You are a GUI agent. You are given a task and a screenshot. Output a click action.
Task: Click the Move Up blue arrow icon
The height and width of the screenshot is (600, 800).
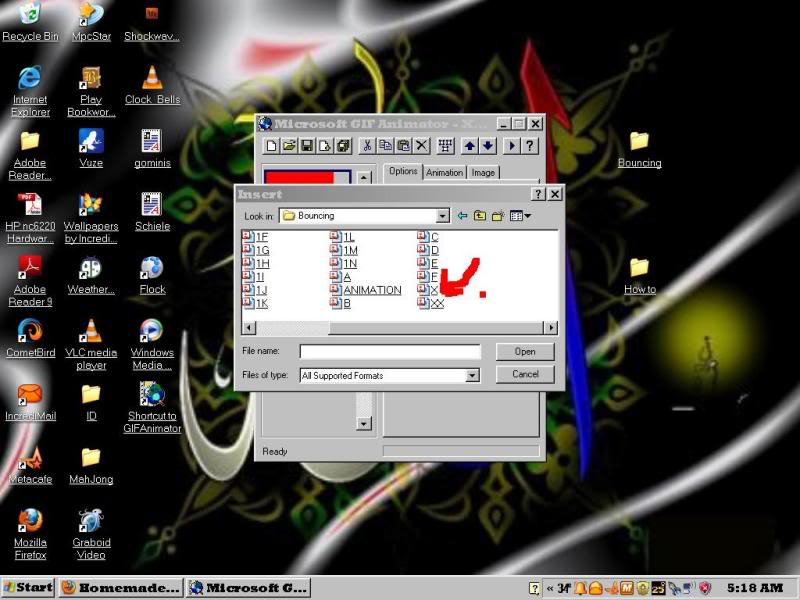coord(470,146)
